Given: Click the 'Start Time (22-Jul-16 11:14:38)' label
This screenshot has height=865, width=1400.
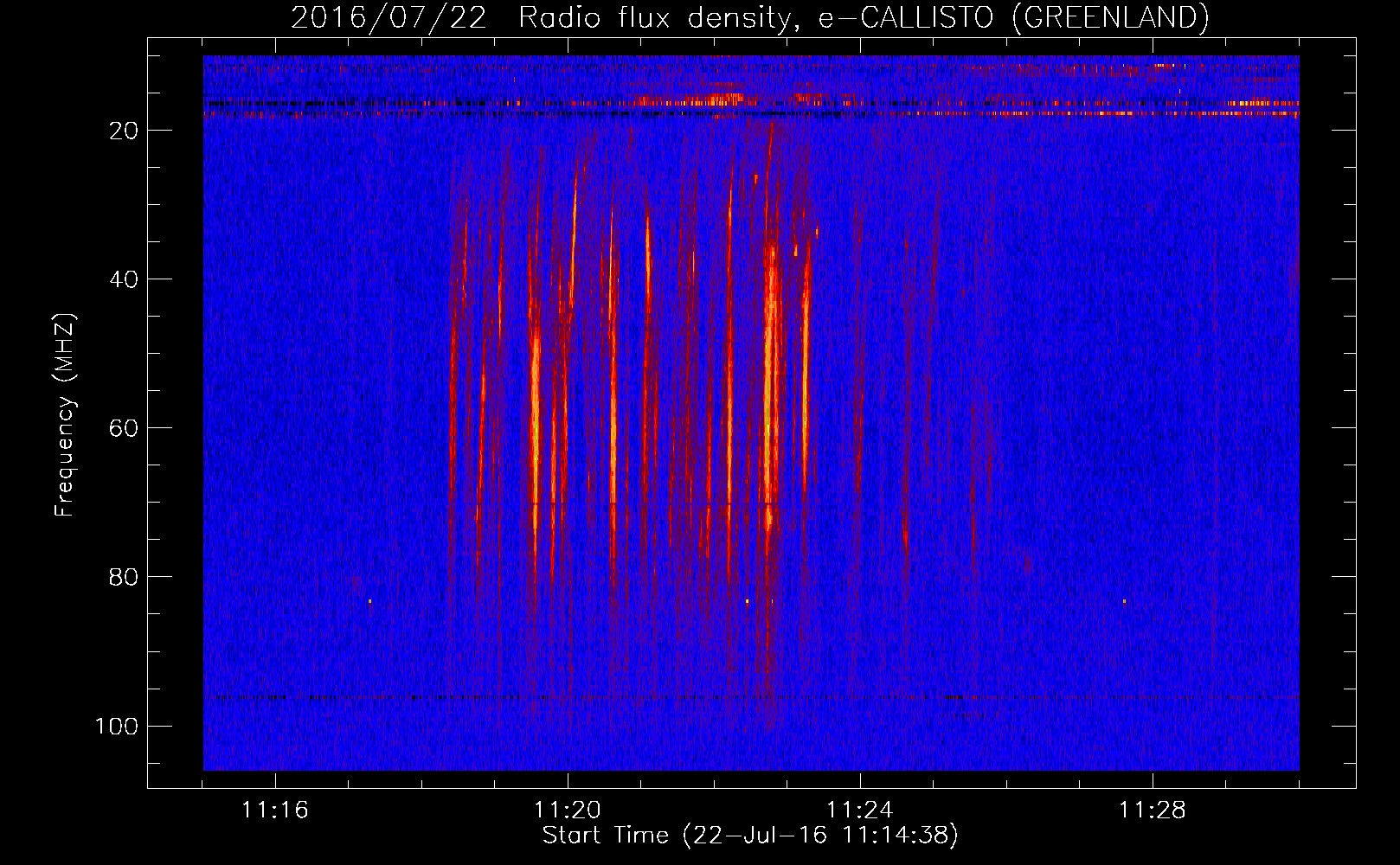Looking at the screenshot, I should [750, 836].
